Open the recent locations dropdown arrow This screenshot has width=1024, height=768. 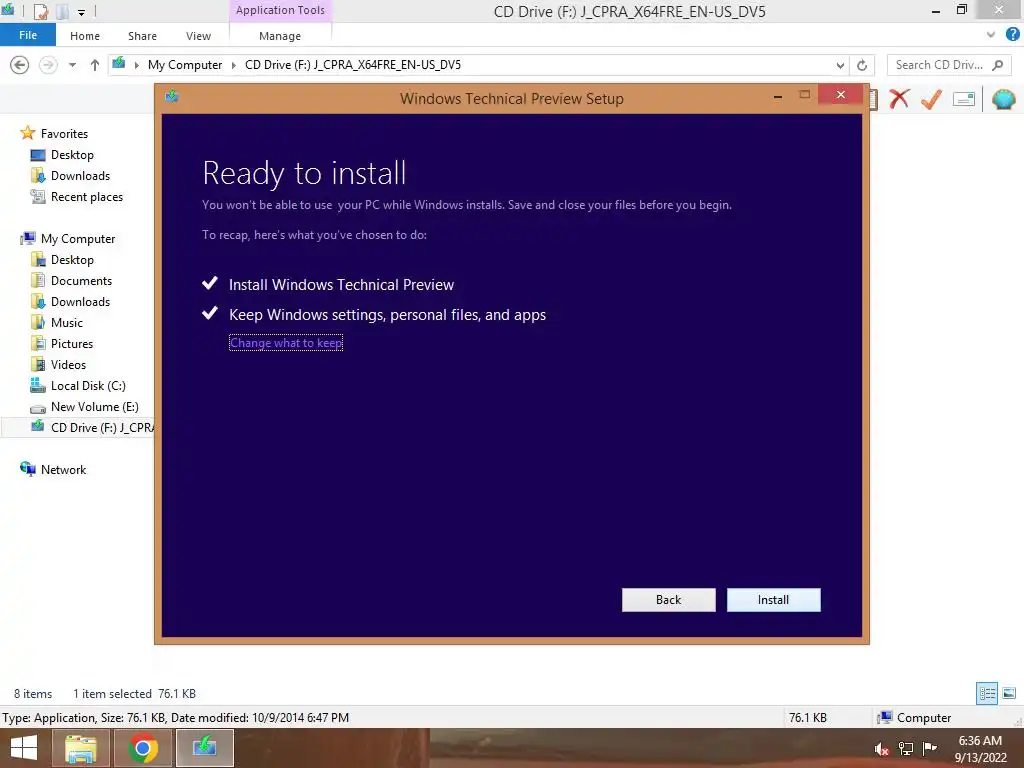72,65
